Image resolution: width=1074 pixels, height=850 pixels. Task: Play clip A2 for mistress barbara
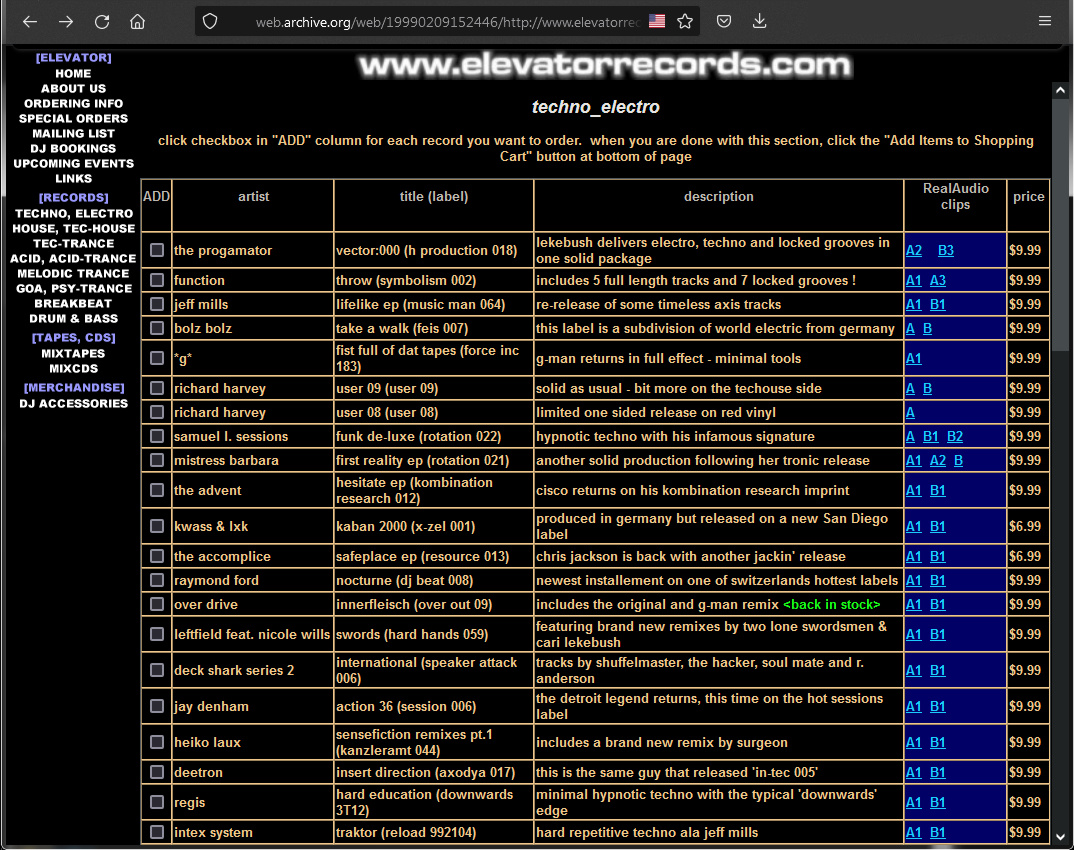click(x=938, y=460)
